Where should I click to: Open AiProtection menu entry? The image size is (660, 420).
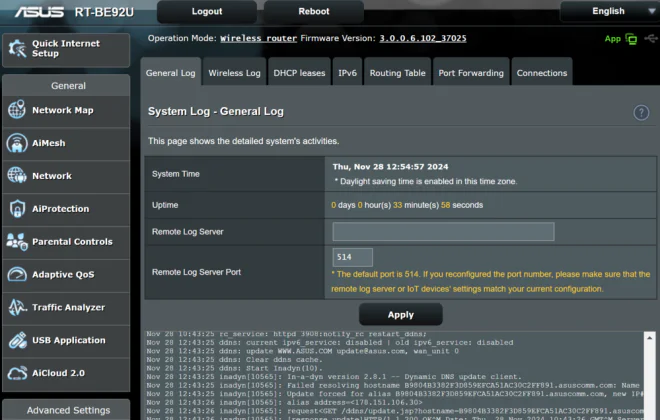tap(66, 209)
